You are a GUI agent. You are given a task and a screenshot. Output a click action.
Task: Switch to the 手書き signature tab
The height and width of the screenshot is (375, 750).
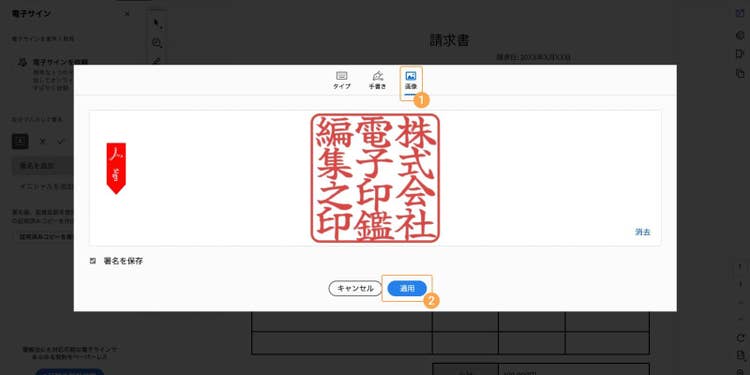377,80
